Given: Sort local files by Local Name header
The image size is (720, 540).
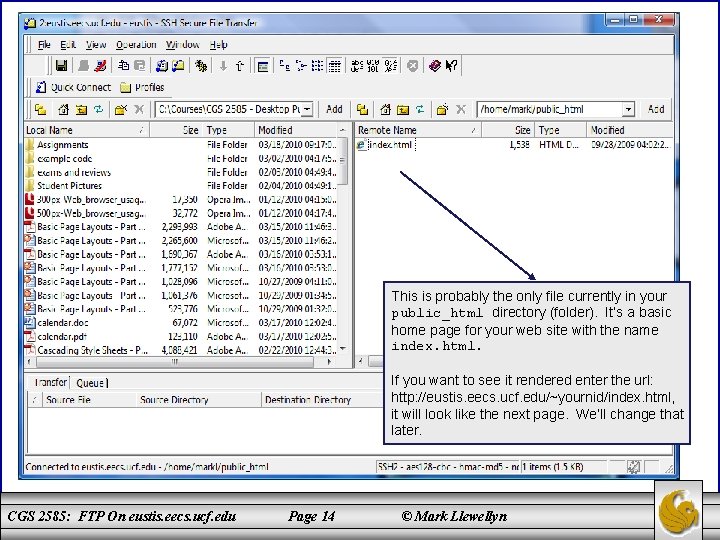Looking at the screenshot, I should point(86,130).
